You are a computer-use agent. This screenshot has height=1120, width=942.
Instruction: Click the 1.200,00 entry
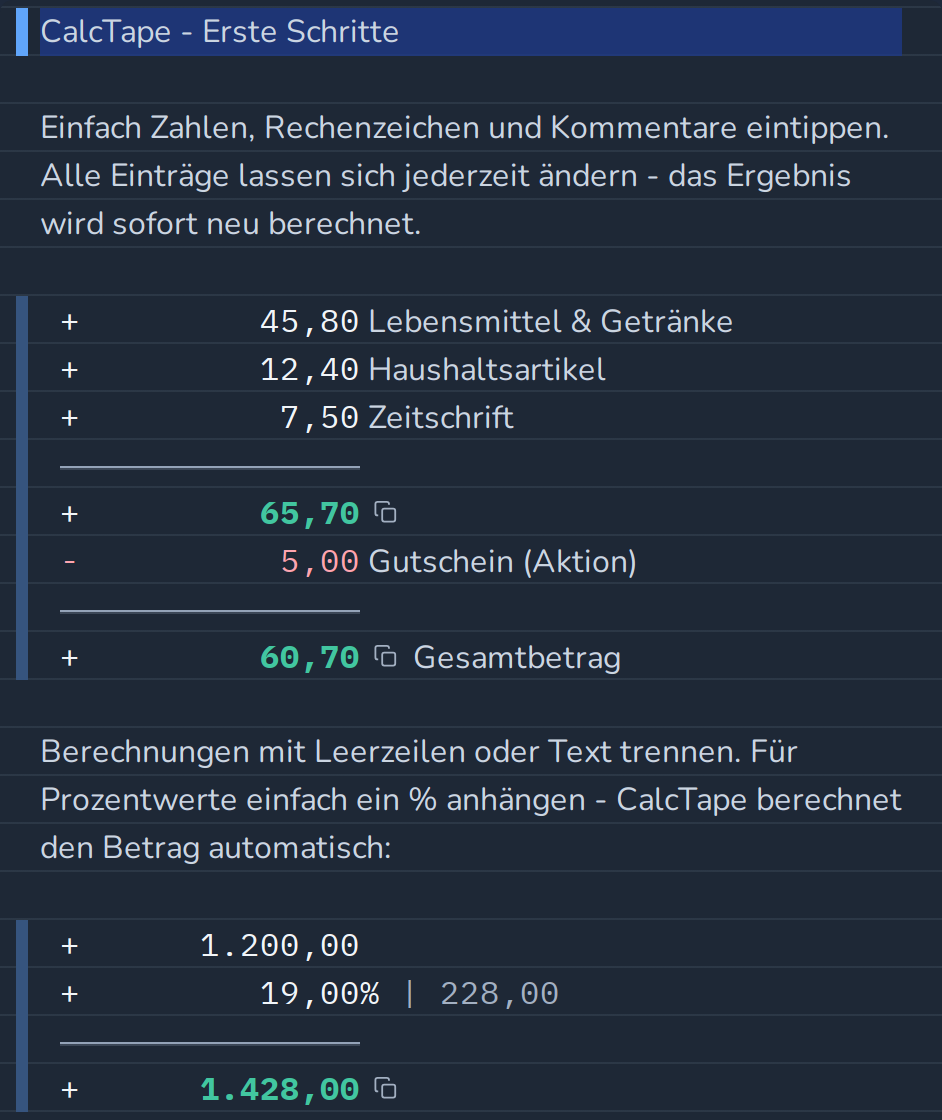pos(279,946)
